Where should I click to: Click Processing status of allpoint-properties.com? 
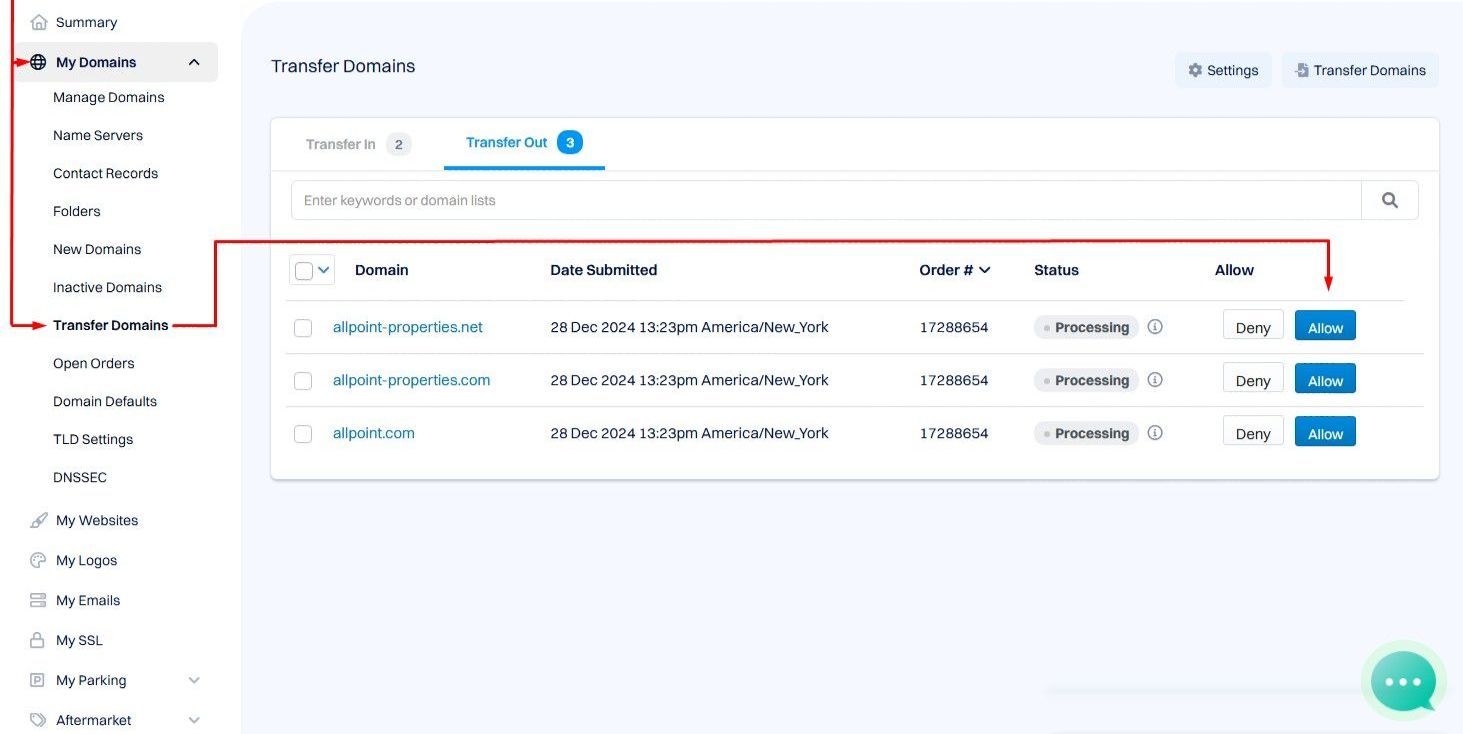pyautogui.click(x=1086, y=380)
